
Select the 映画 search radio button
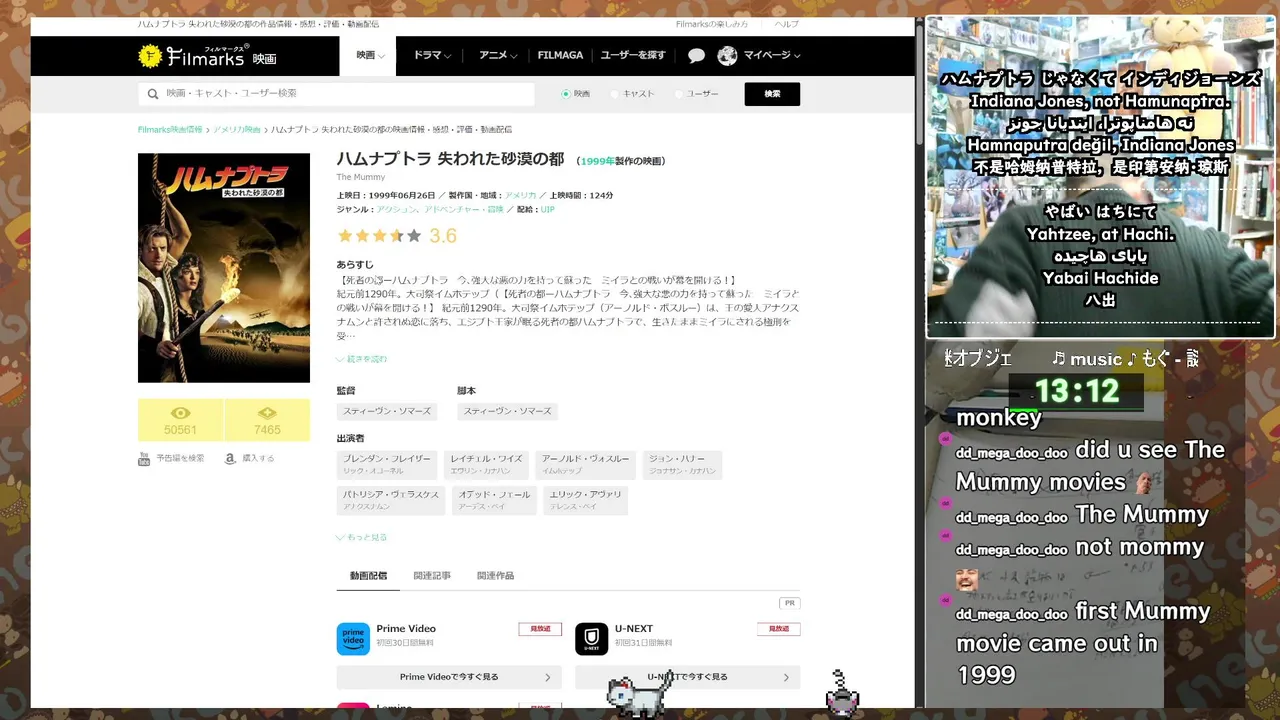pos(566,94)
